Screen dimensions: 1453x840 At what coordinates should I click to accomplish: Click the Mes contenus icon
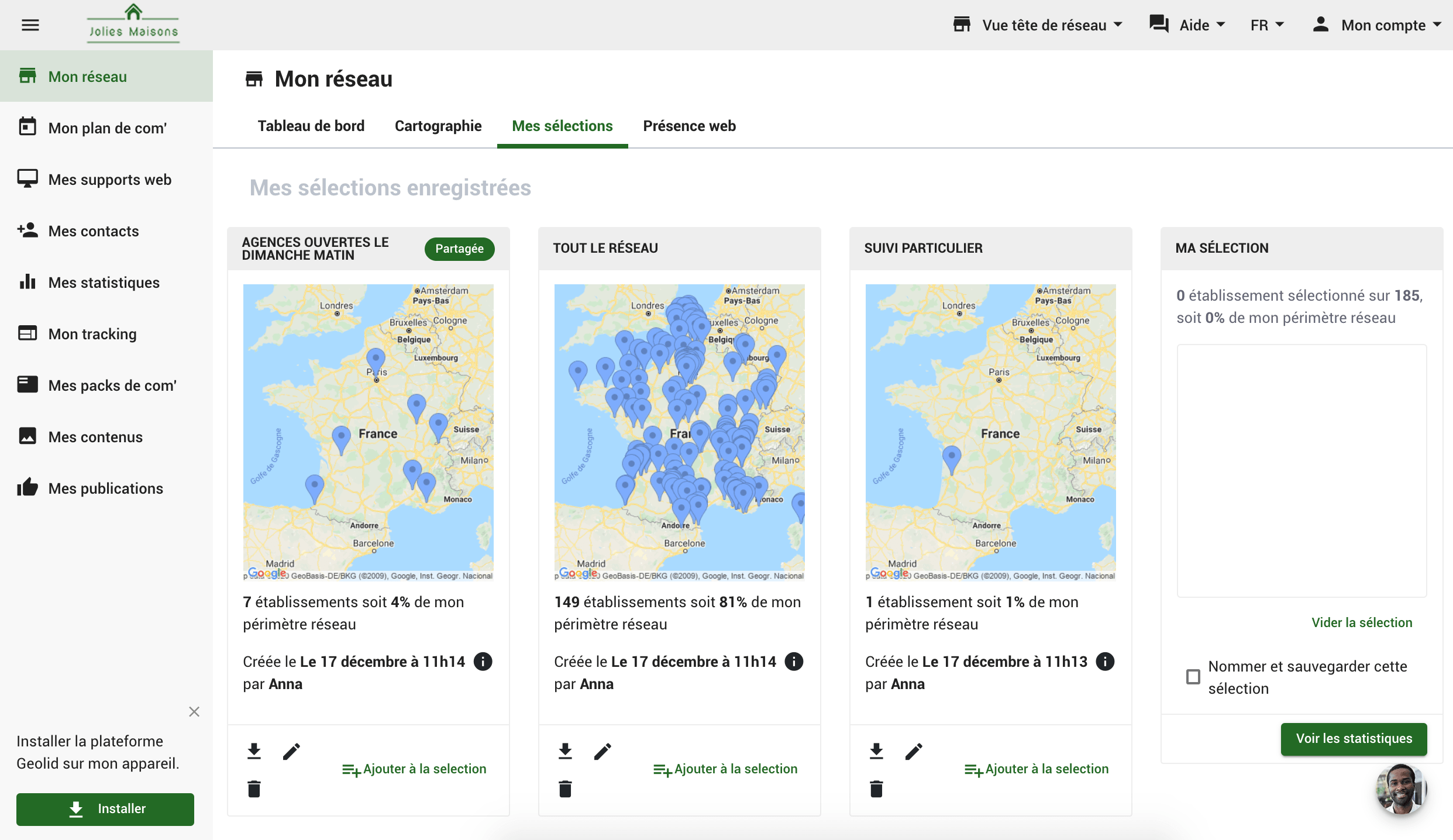[x=27, y=436]
